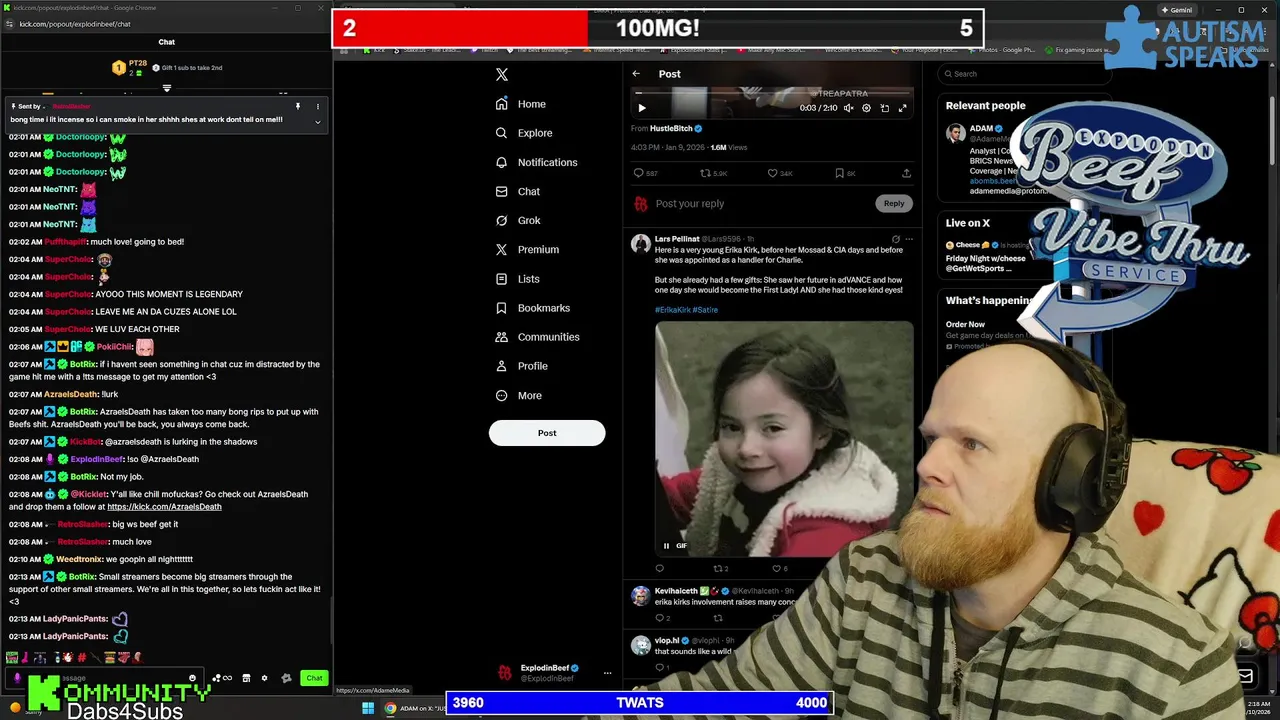The image size is (1280, 720).
Task: Unpin the pinned message via pin icon
Action: pyautogui.click(x=298, y=106)
